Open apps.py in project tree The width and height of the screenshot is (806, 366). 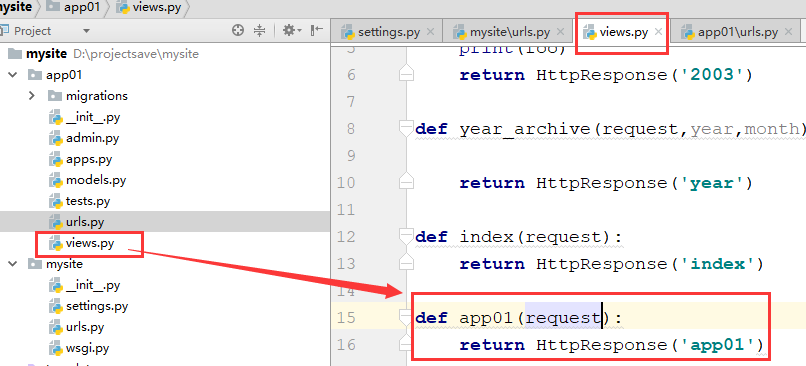89,159
